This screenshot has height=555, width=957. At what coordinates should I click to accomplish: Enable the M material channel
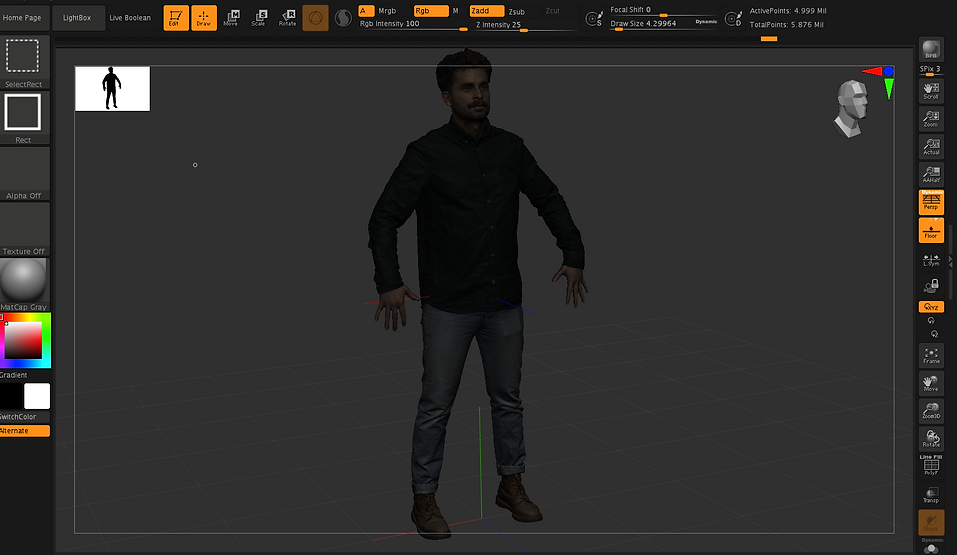455,11
